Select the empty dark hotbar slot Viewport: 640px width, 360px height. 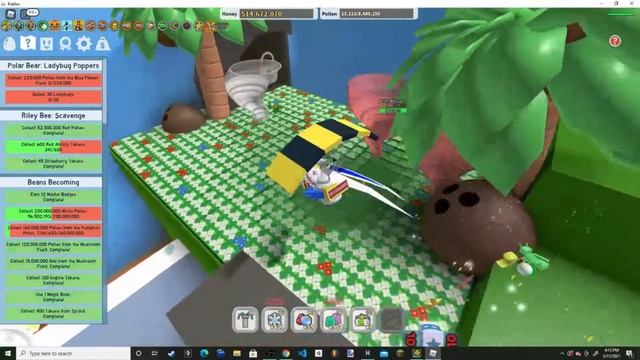click(x=392, y=320)
